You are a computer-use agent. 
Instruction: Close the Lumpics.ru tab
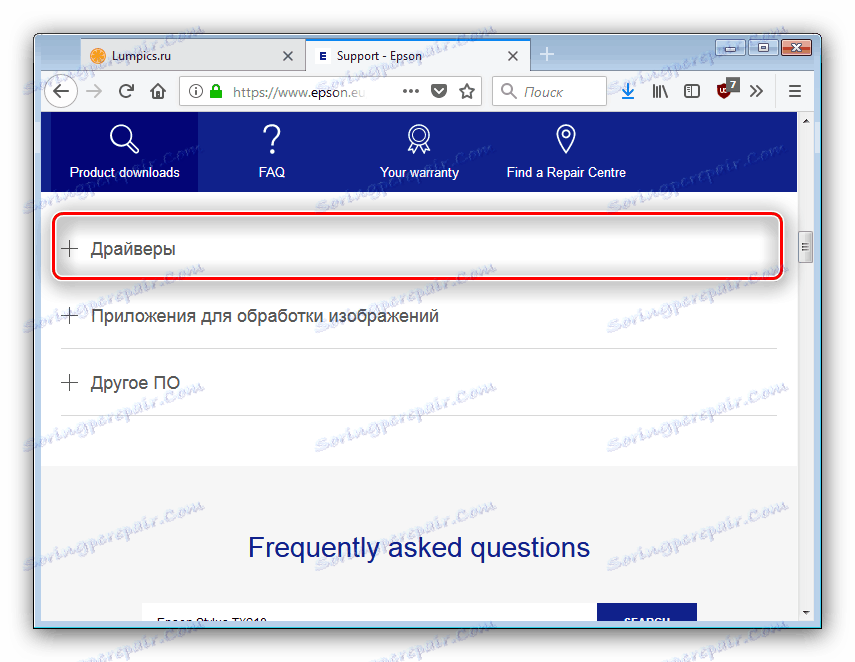click(x=288, y=56)
